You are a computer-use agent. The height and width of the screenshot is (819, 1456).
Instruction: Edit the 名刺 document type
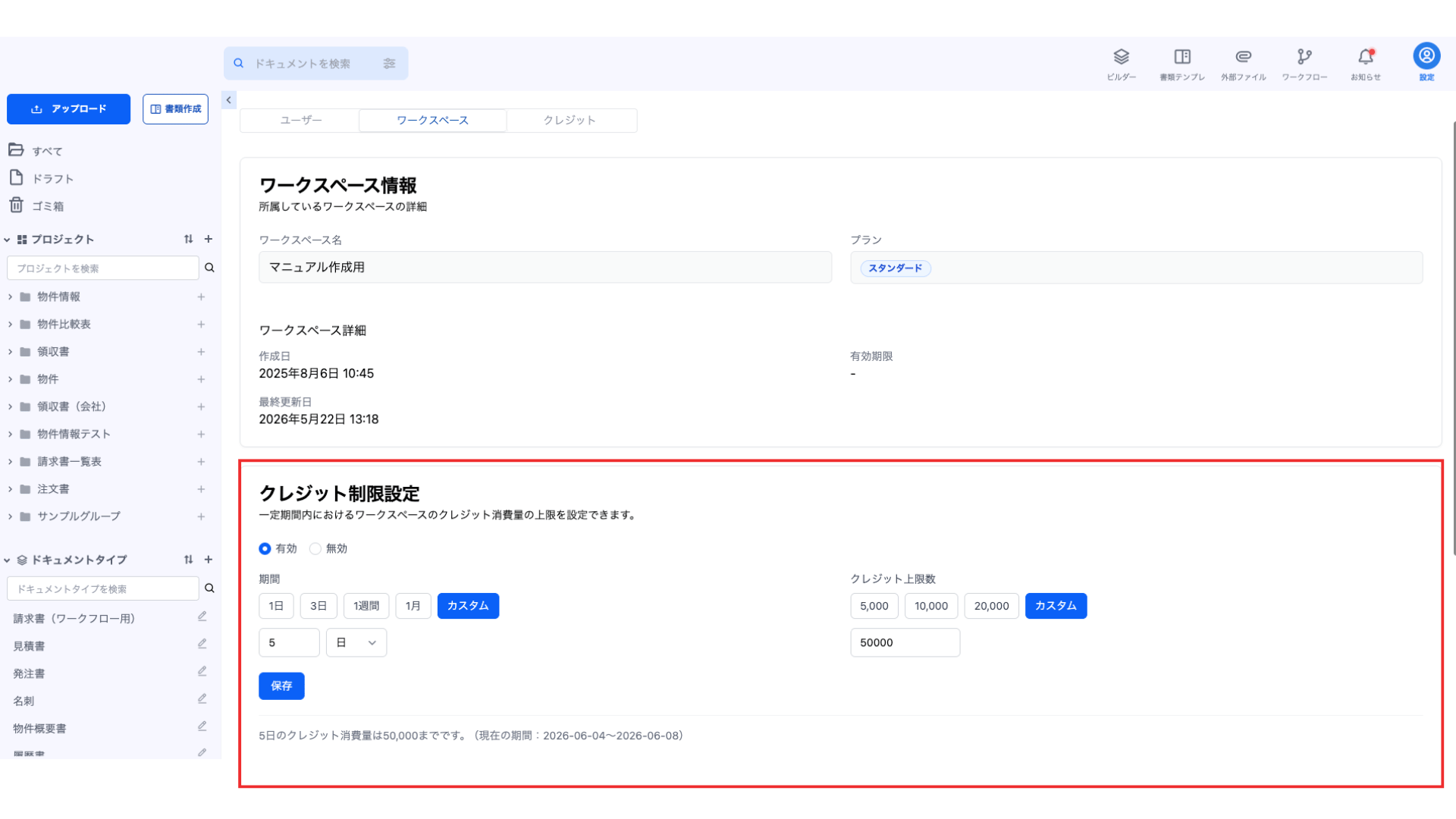pos(202,698)
